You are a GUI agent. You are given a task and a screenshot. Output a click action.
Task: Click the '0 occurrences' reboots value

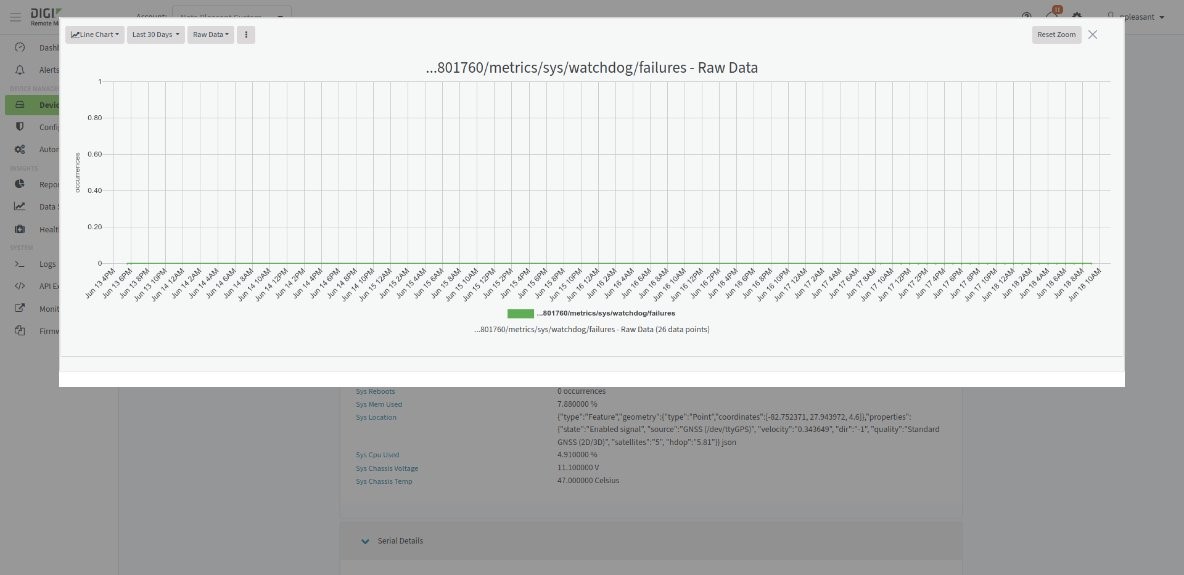(x=581, y=391)
